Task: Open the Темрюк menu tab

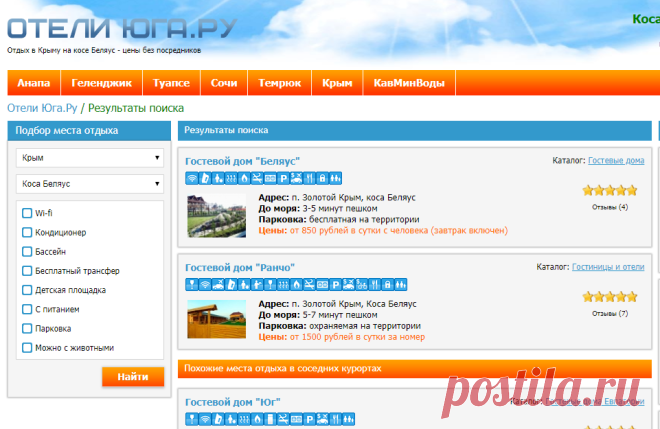Action: 279,83
